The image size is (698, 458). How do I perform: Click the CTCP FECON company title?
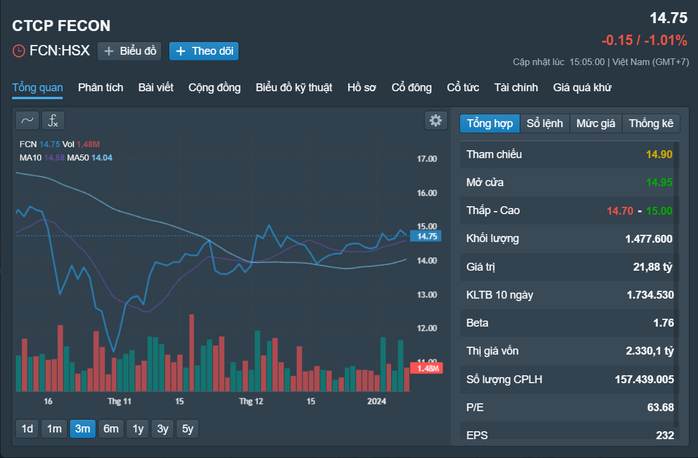pyautogui.click(x=61, y=26)
